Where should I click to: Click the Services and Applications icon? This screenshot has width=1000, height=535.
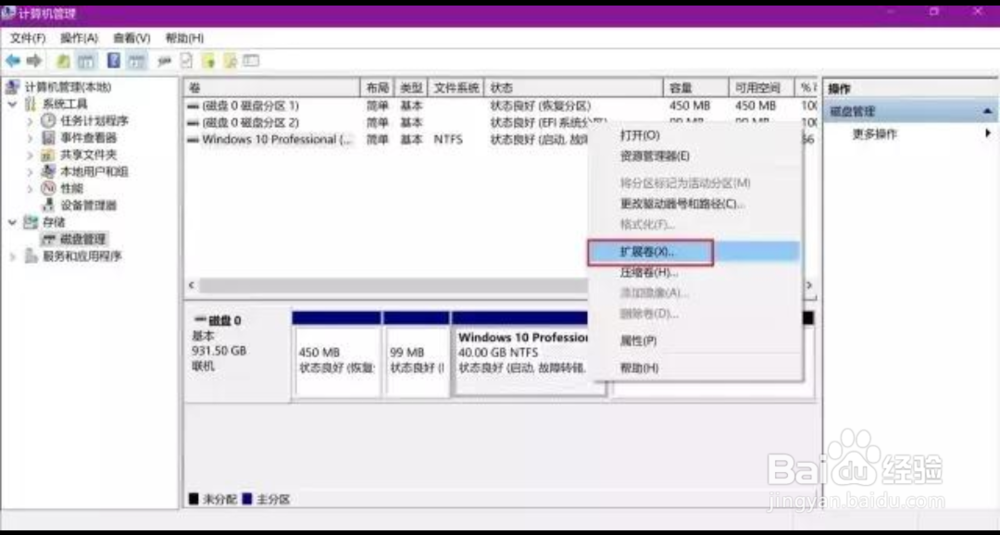pyautogui.click(x=31, y=256)
